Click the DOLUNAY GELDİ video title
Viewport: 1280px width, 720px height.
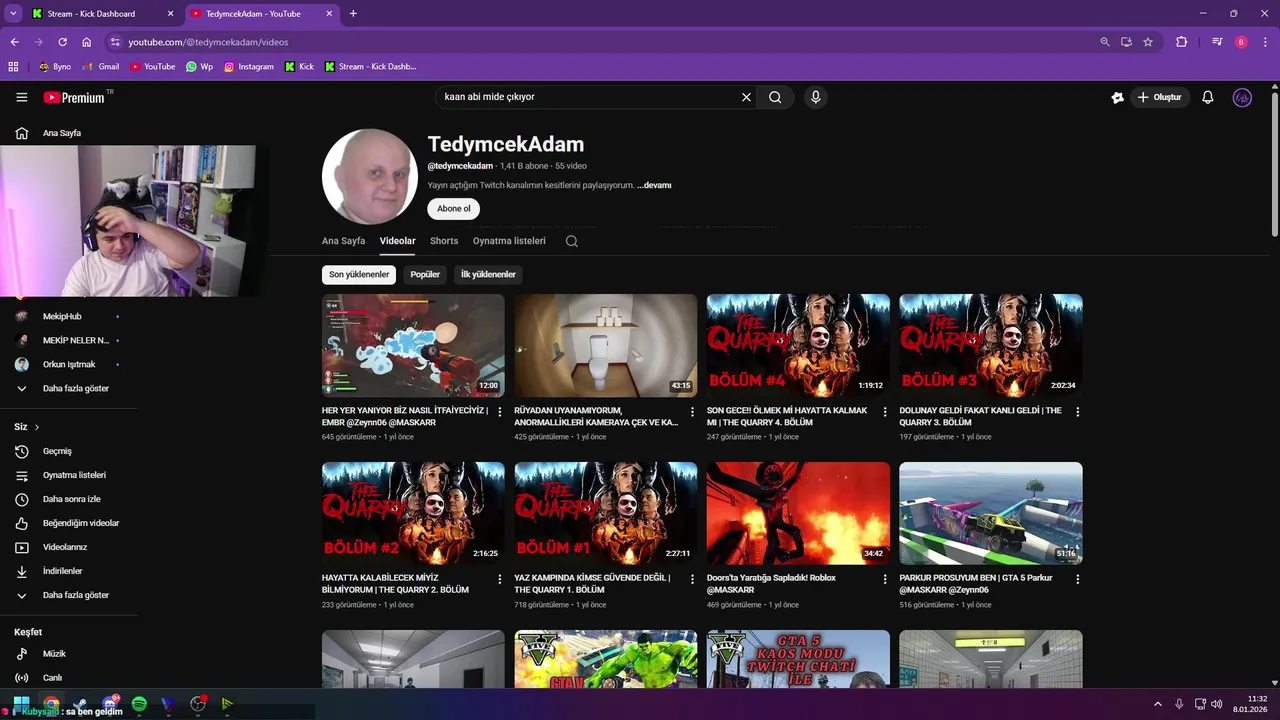981,416
